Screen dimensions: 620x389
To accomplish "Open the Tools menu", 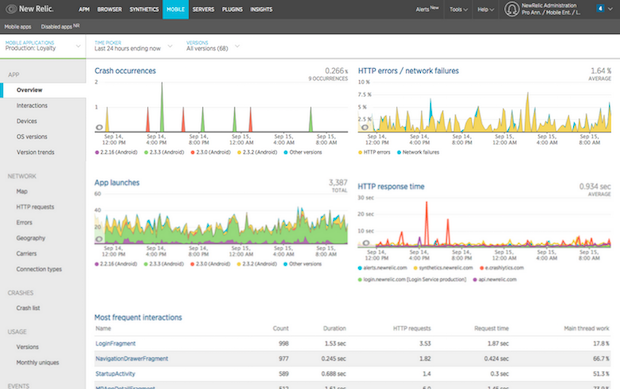I will pos(458,9).
